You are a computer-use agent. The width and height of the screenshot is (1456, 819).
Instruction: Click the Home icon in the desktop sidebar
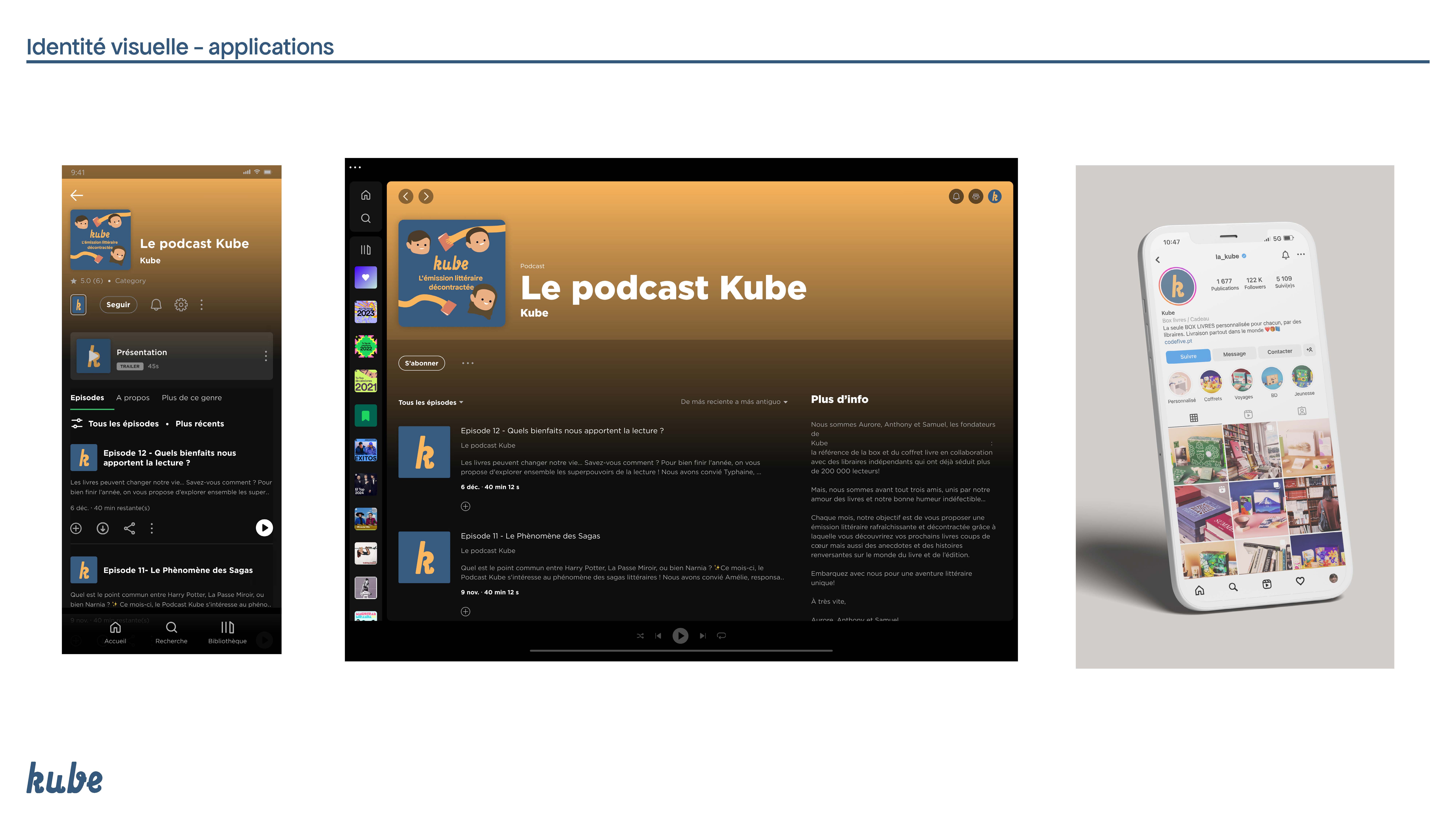pos(366,195)
